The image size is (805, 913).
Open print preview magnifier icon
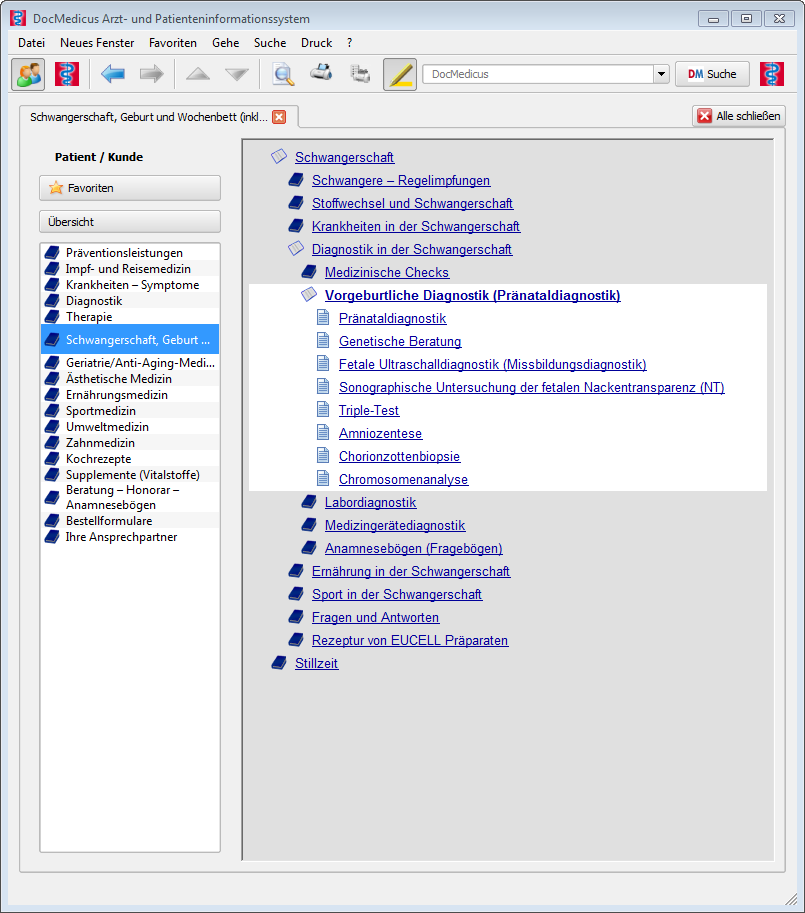pos(283,75)
